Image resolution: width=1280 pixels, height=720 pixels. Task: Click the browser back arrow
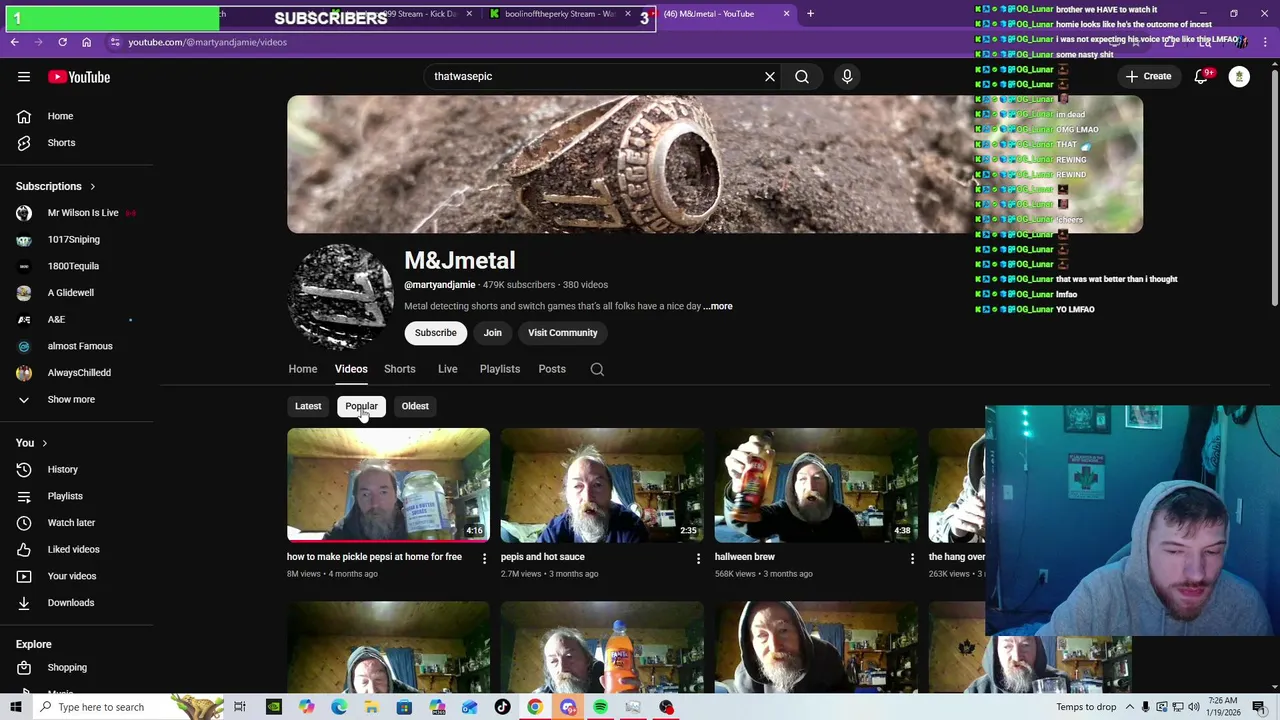tap(14, 42)
